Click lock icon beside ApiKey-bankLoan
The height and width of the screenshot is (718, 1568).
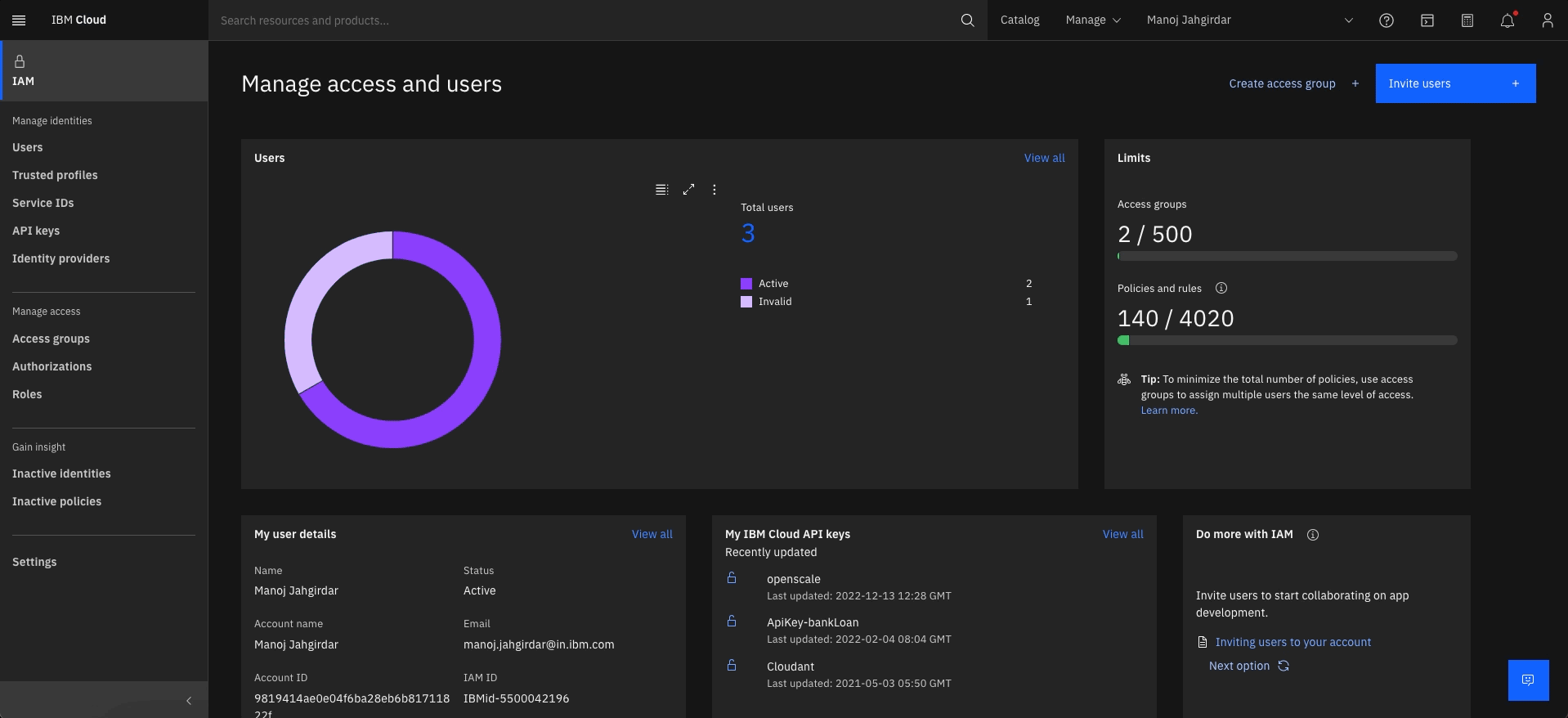(x=732, y=622)
